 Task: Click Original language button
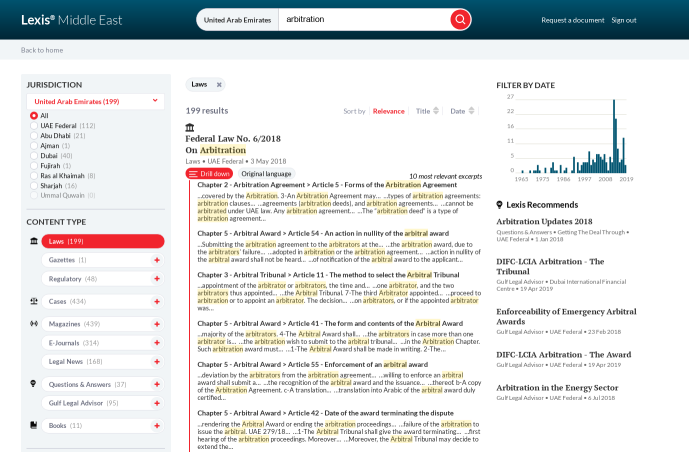[266, 174]
